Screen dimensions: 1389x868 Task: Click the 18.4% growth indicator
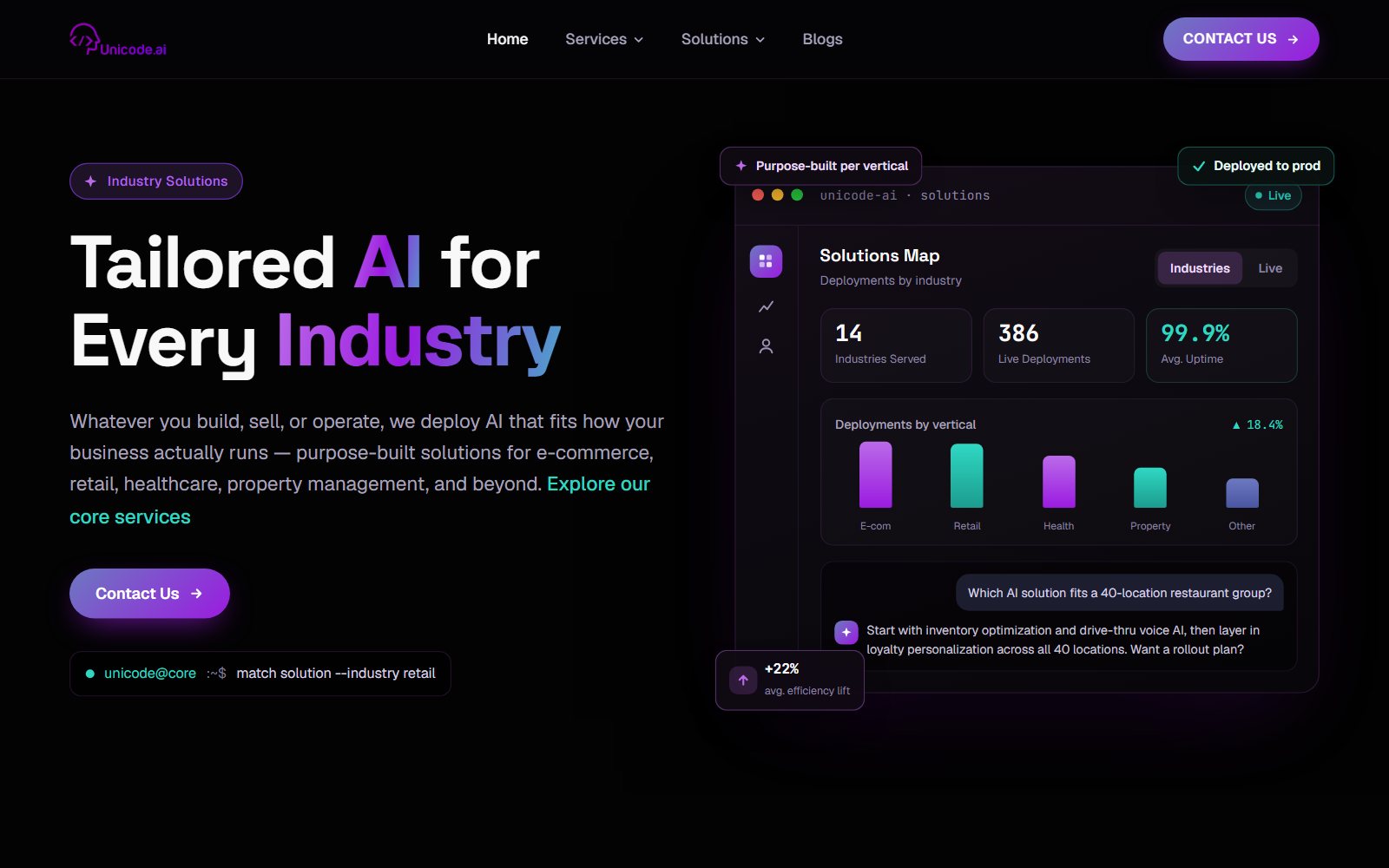[1257, 425]
